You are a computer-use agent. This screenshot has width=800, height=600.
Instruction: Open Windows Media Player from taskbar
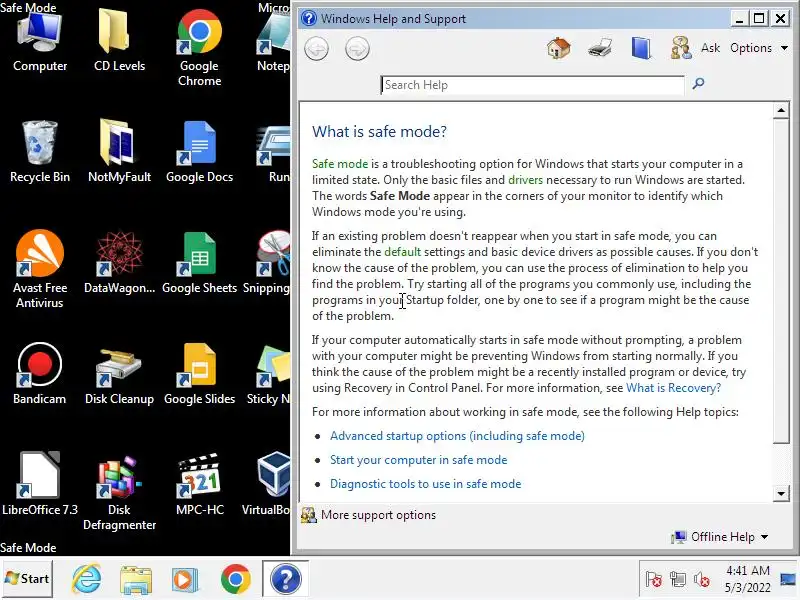[185, 580]
